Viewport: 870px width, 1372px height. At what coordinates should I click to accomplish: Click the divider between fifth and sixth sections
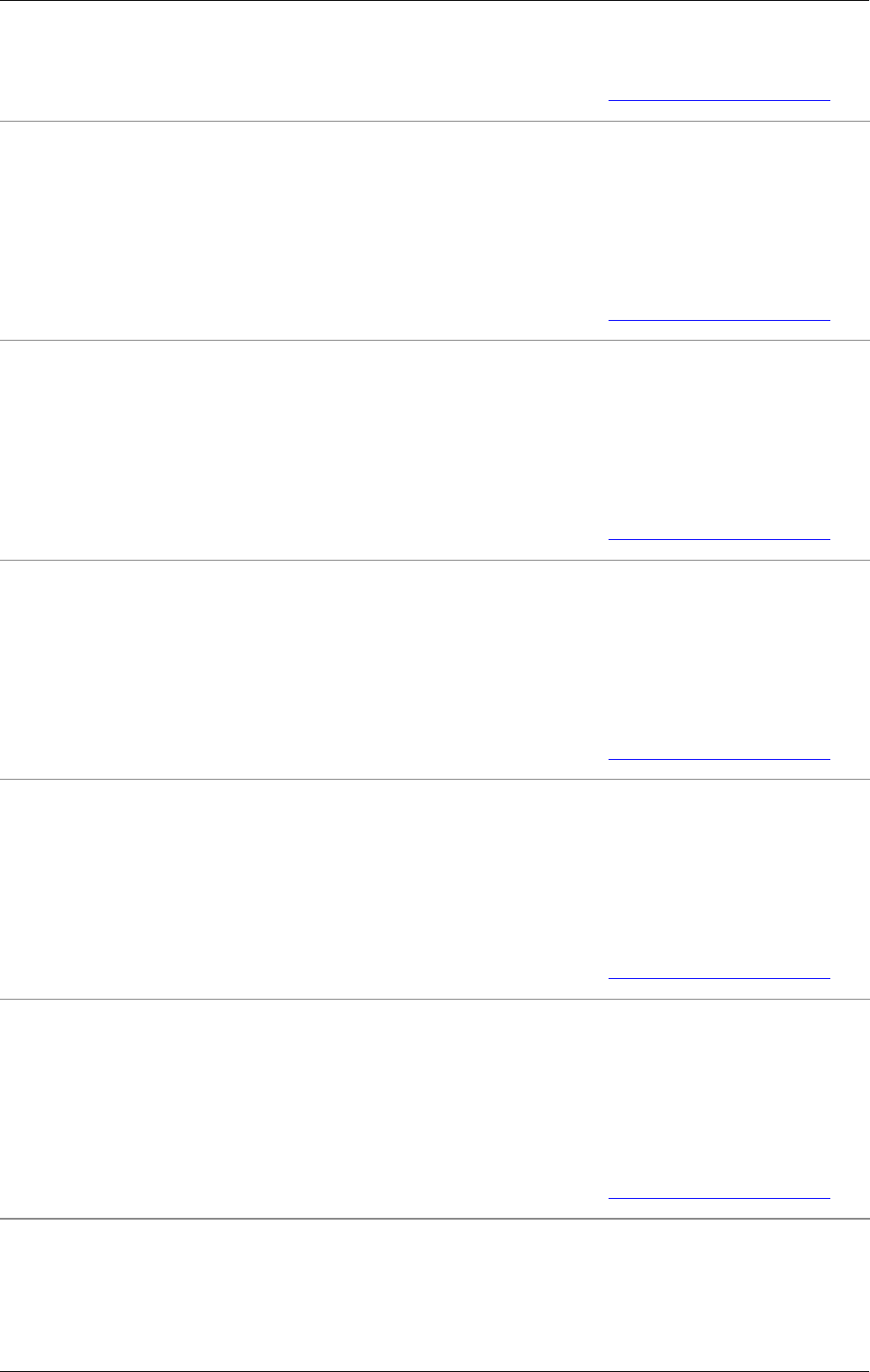click(435, 999)
